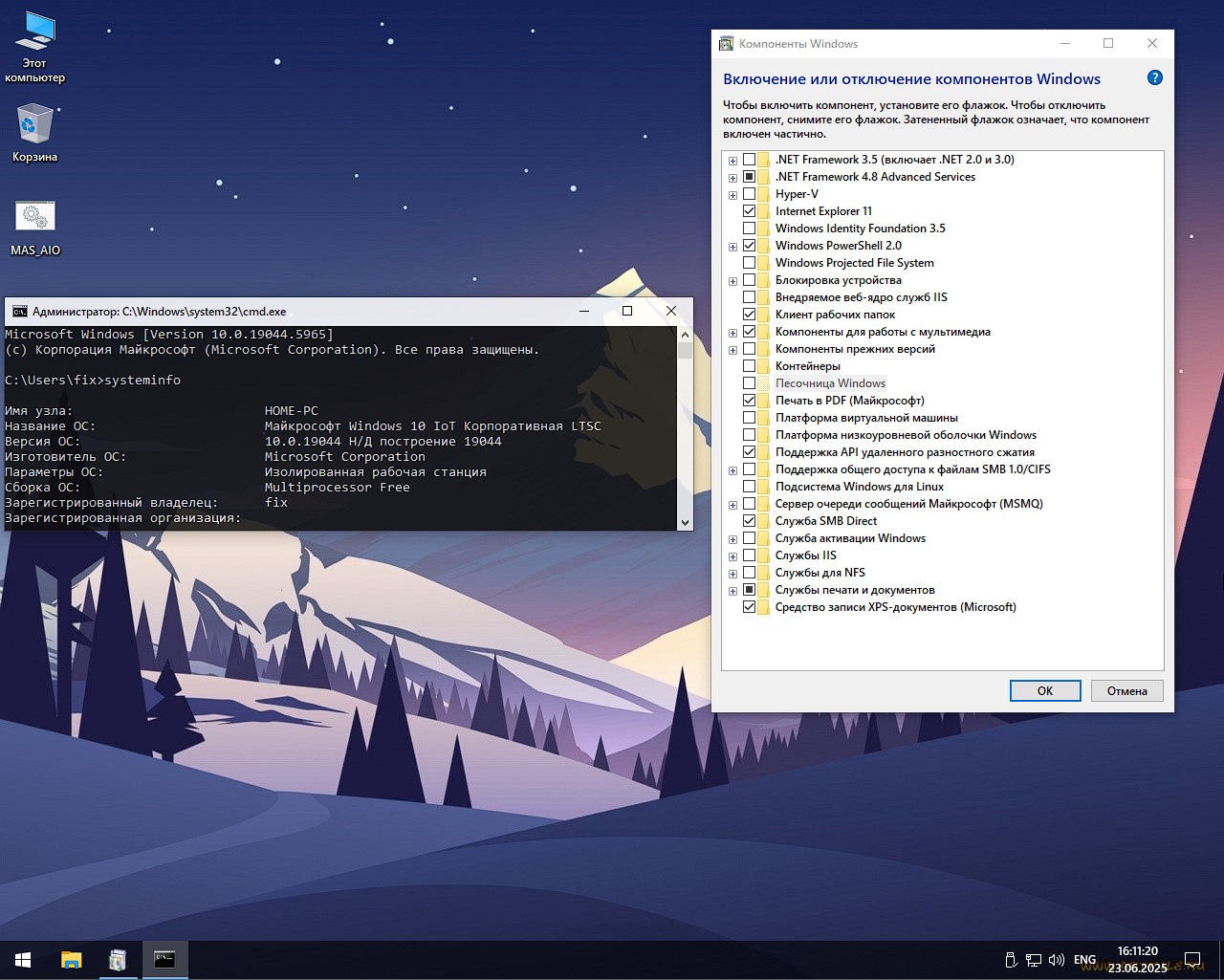This screenshot has width=1224, height=980.
Task: Expand the Сервер очереди сообщений MSMQ node
Action: click(x=732, y=505)
